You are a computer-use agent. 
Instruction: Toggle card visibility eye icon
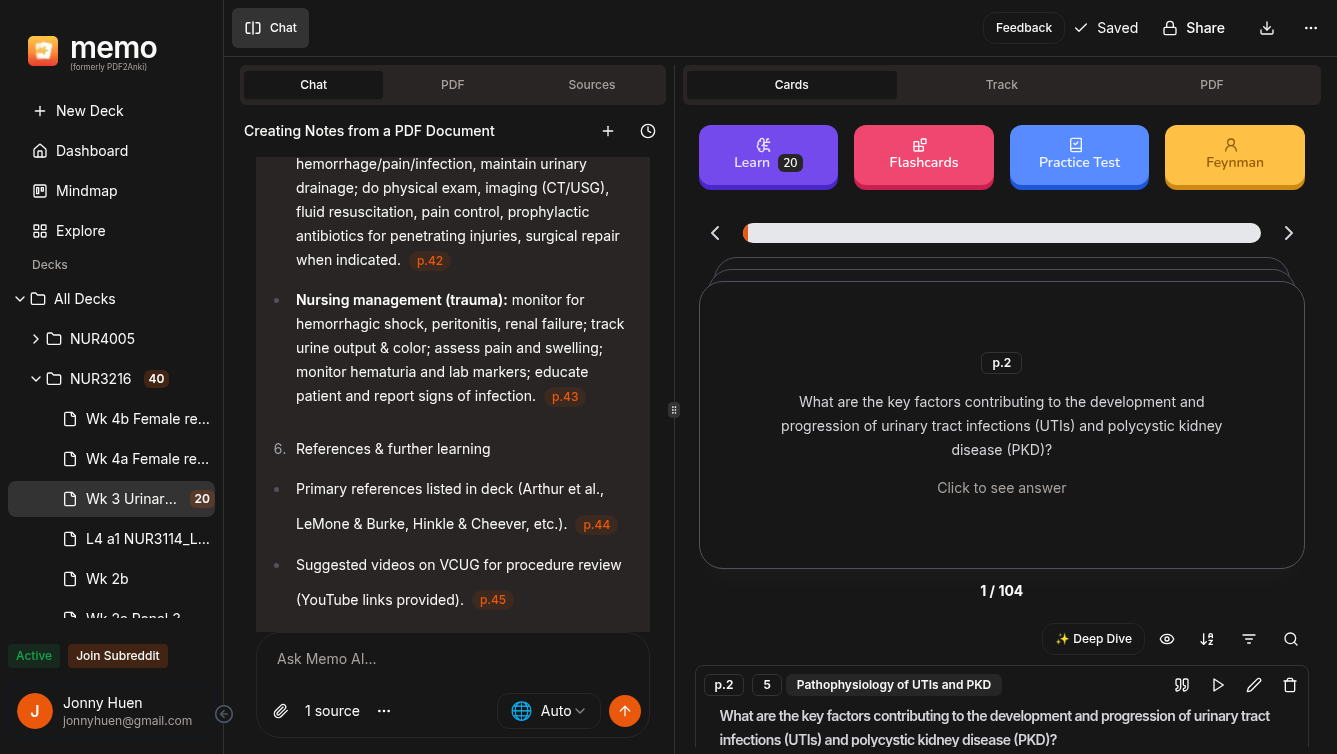(x=1167, y=639)
